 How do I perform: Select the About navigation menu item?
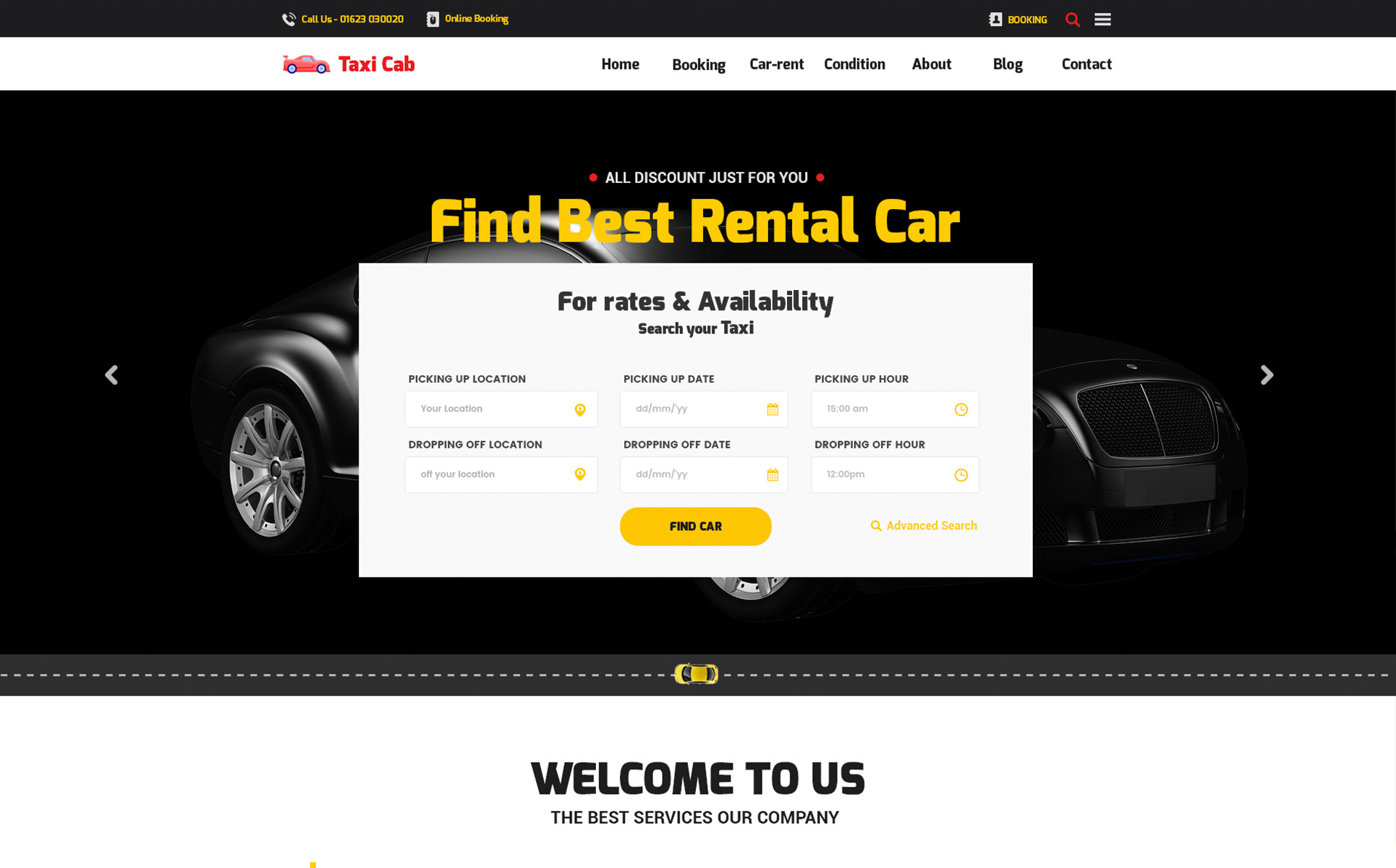pyautogui.click(x=932, y=63)
